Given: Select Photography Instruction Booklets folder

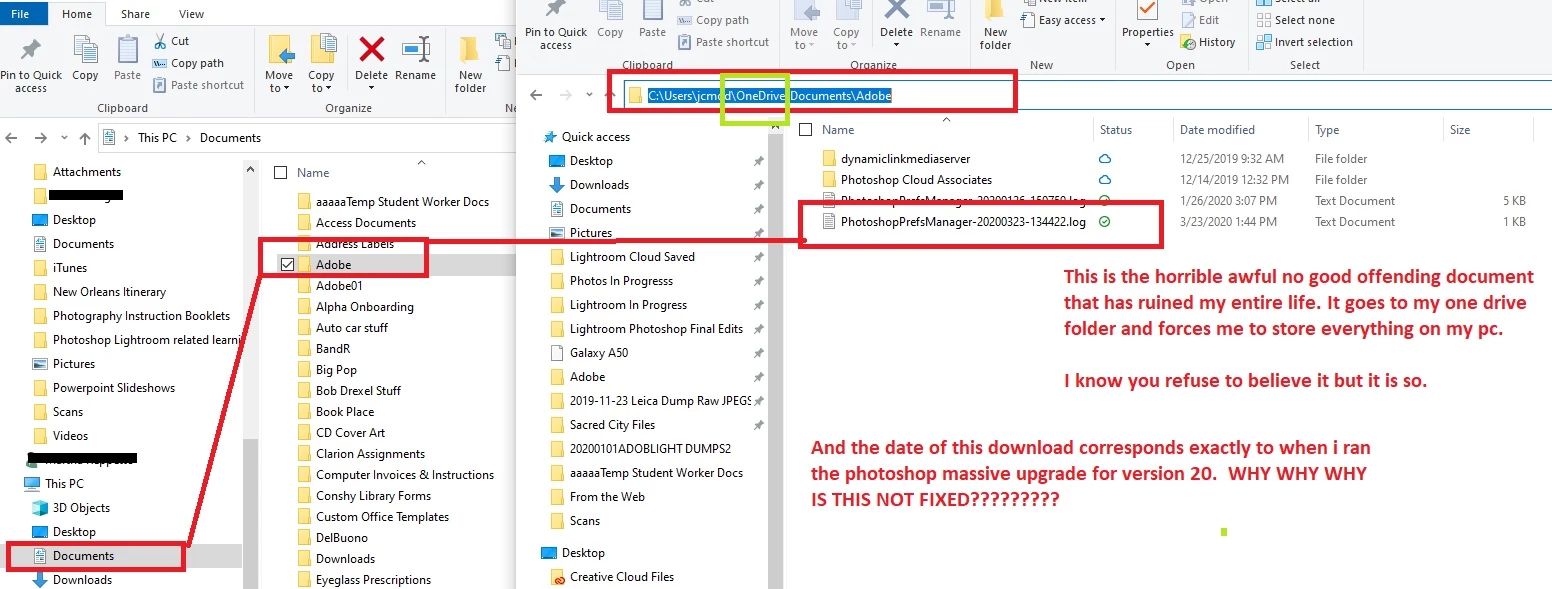Looking at the screenshot, I should point(141,316).
